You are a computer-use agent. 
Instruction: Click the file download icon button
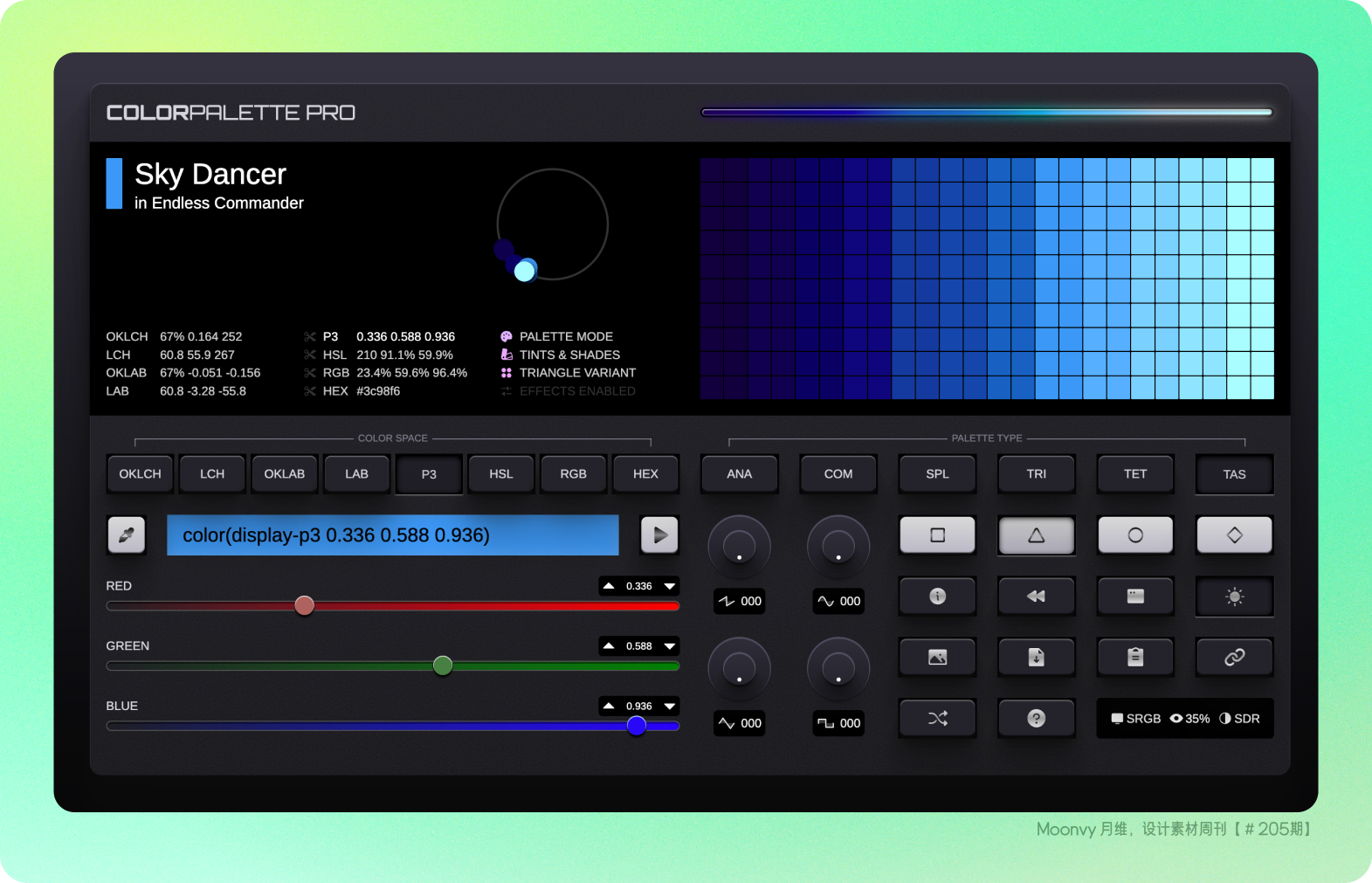(x=1036, y=657)
